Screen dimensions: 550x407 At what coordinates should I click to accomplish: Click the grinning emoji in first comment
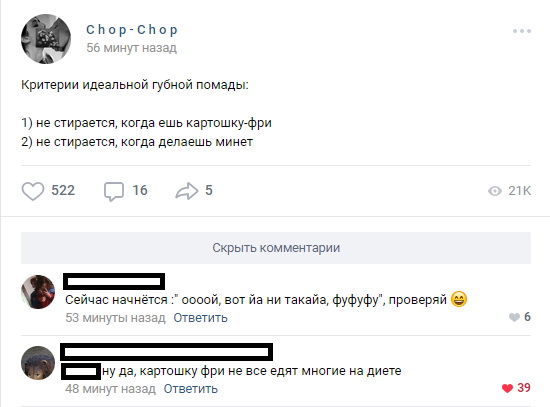pyautogui.click(x=459, y=299)
